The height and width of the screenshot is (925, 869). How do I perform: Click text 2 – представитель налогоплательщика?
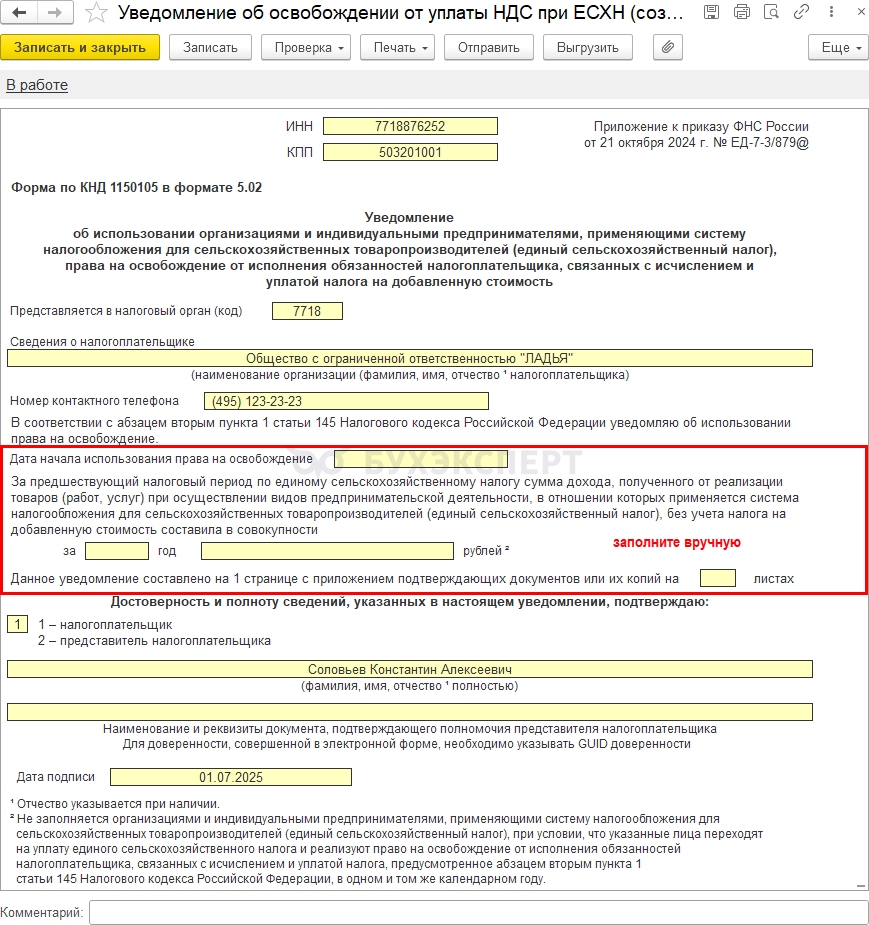[x=154, y=641]
